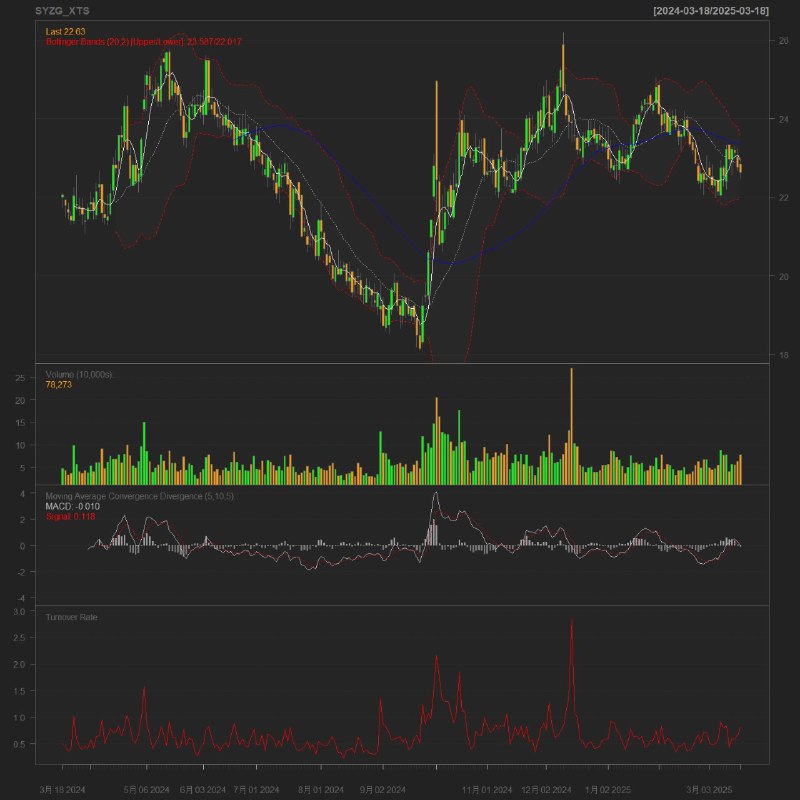
Task: Select the 78,273 volume value
Action: coord(60,384)
